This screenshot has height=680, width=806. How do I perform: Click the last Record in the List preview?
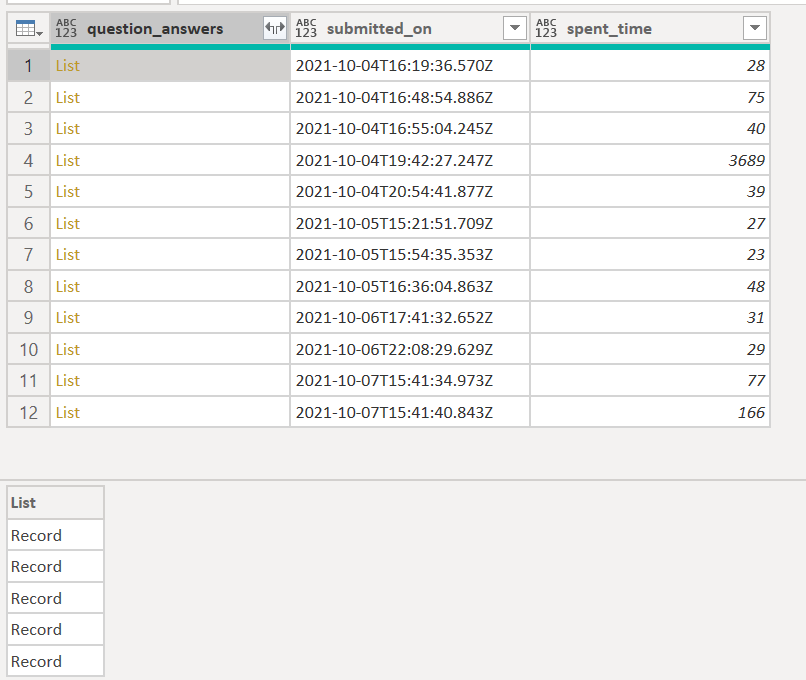(x=56, y=661)
